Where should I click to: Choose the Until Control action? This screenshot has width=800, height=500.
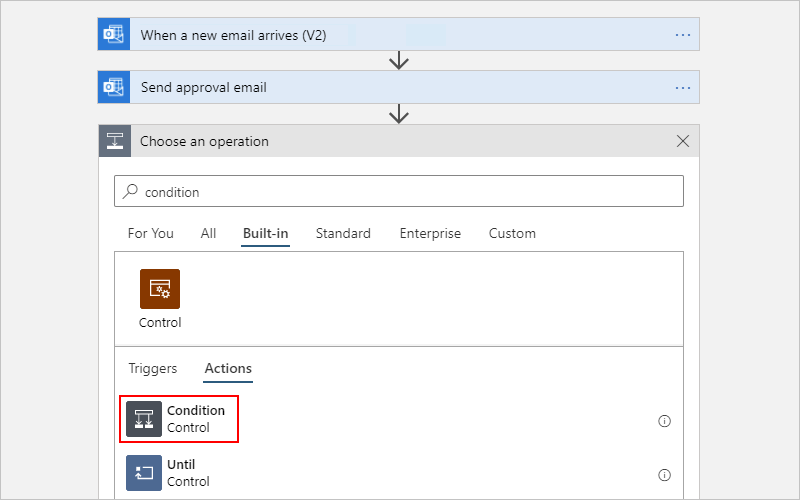[168, 473]
